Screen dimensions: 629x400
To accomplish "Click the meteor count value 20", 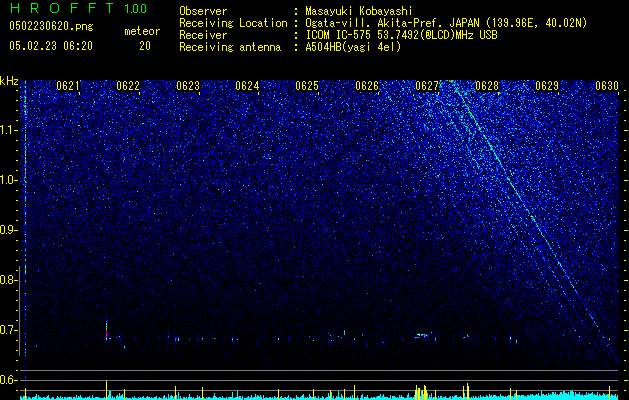I will click(145, 46).
